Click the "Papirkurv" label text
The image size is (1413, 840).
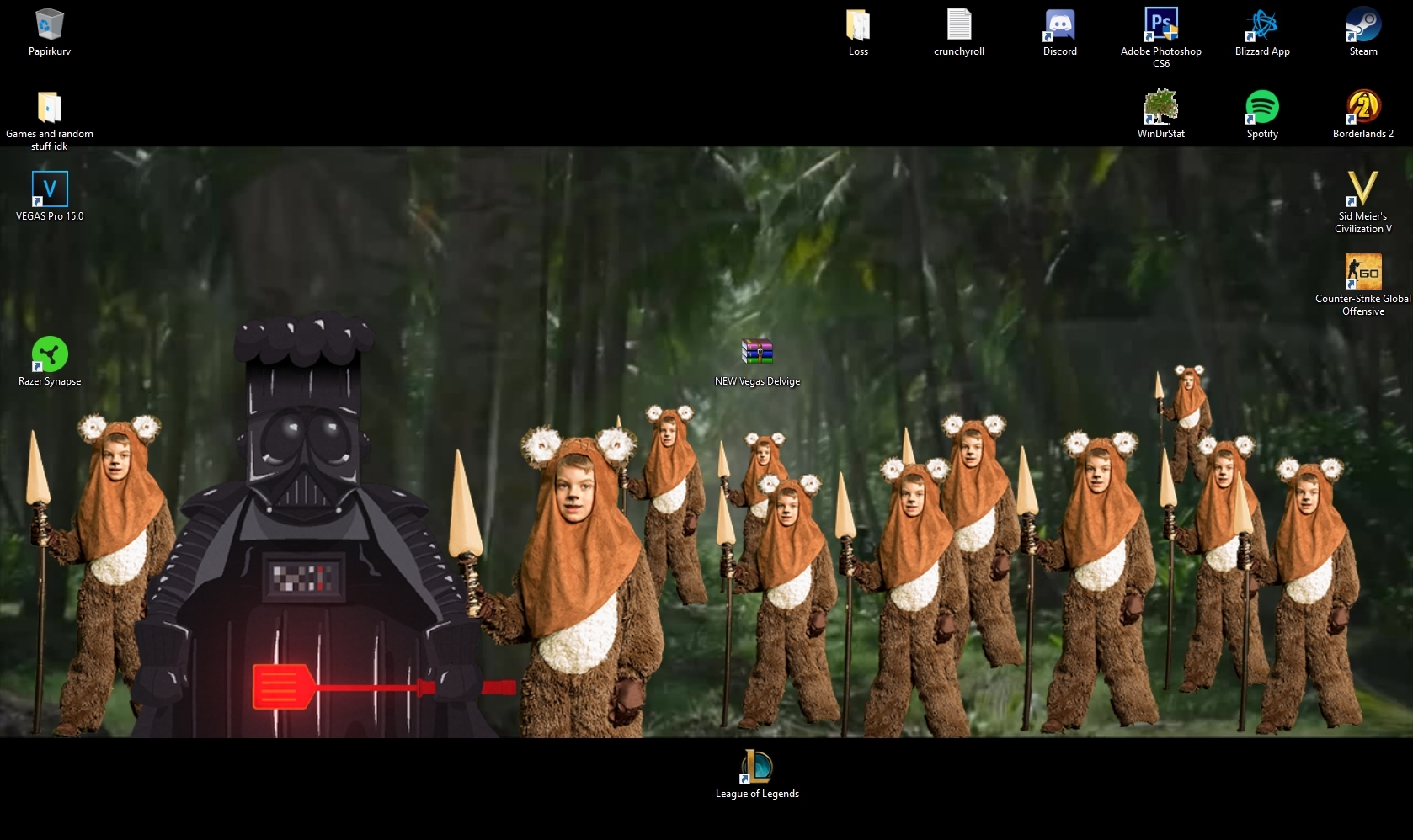pos(50,51)
